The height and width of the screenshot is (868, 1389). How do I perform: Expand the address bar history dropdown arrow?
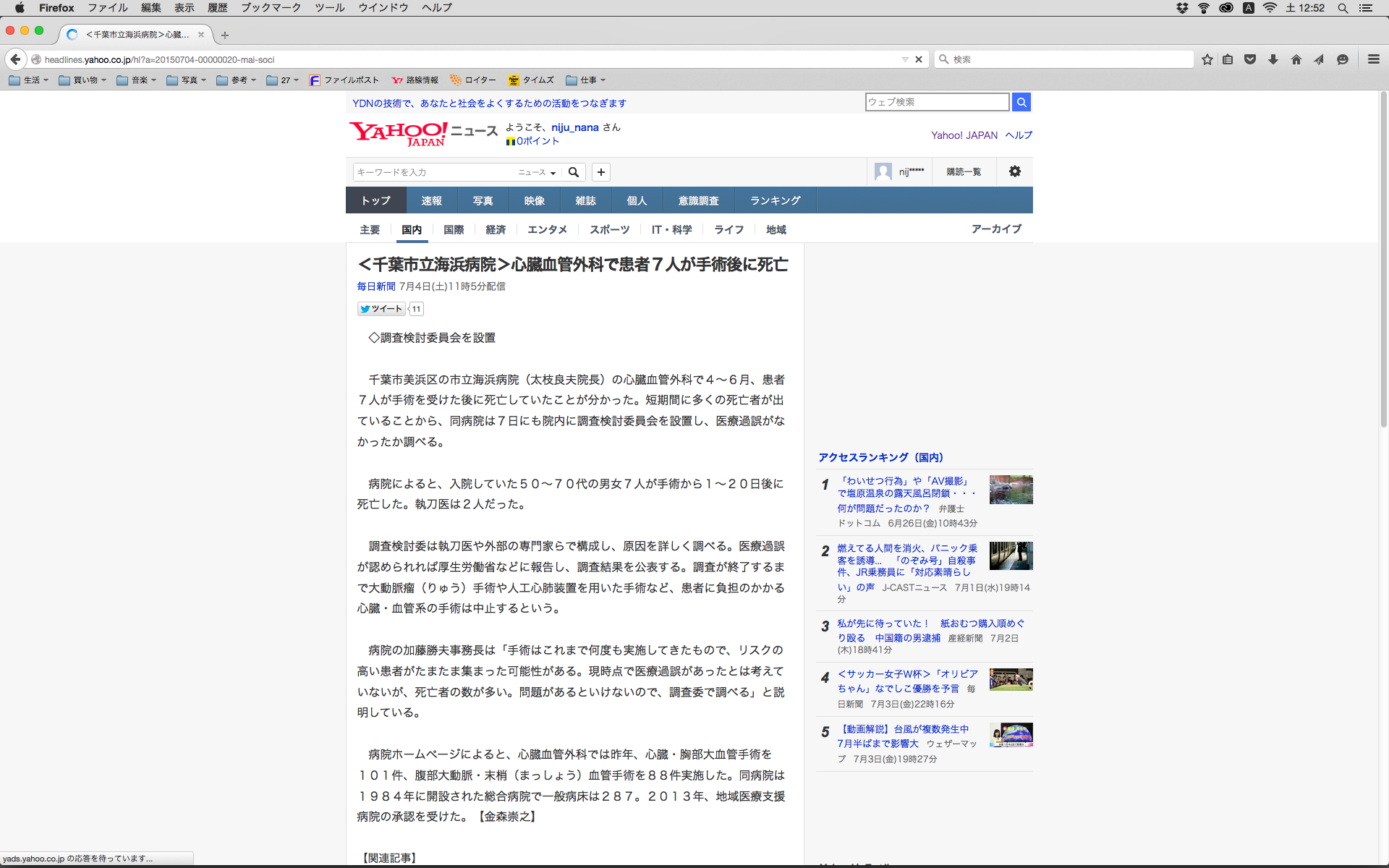904,59
